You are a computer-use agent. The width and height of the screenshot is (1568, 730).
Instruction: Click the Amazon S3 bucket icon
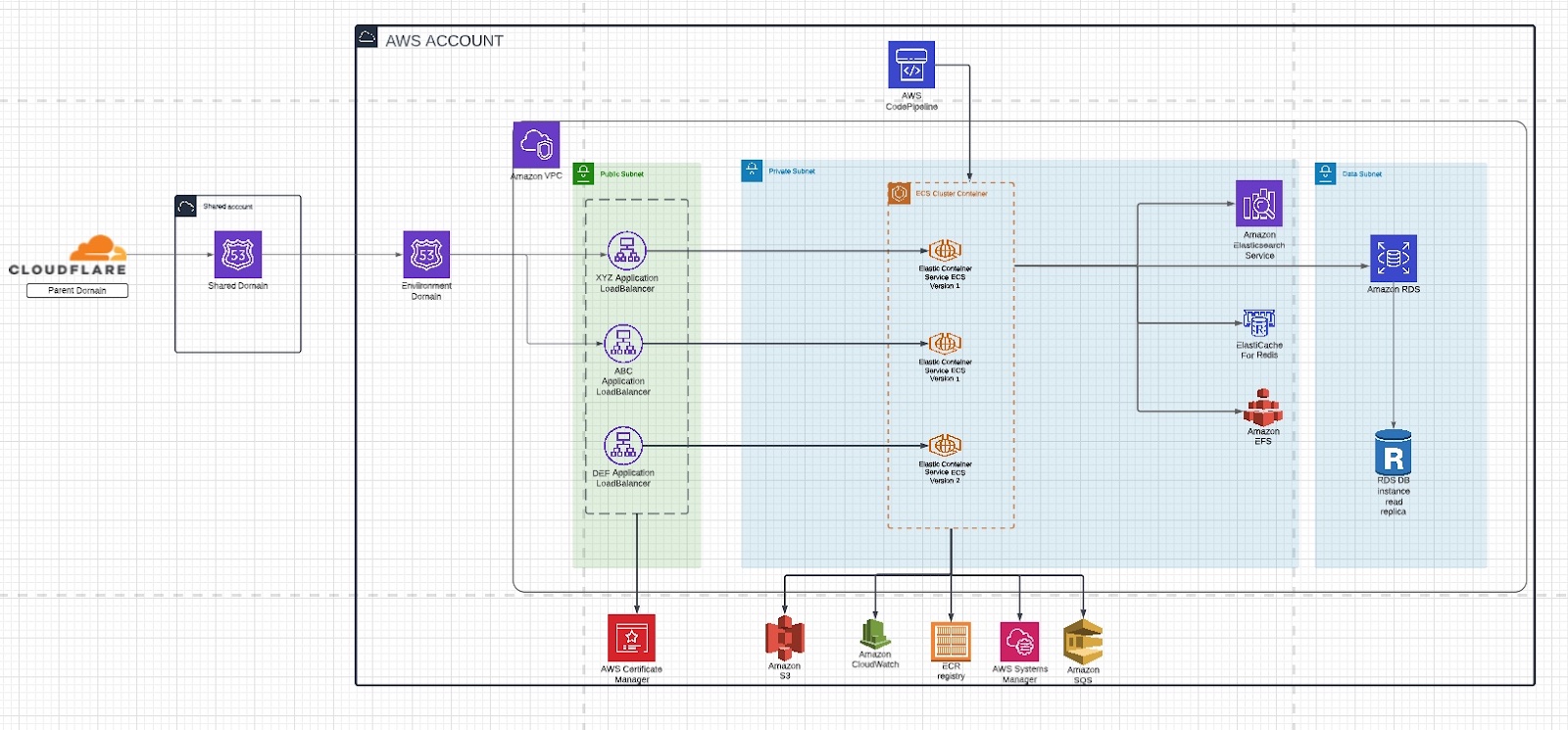click(x=784, y=638)
